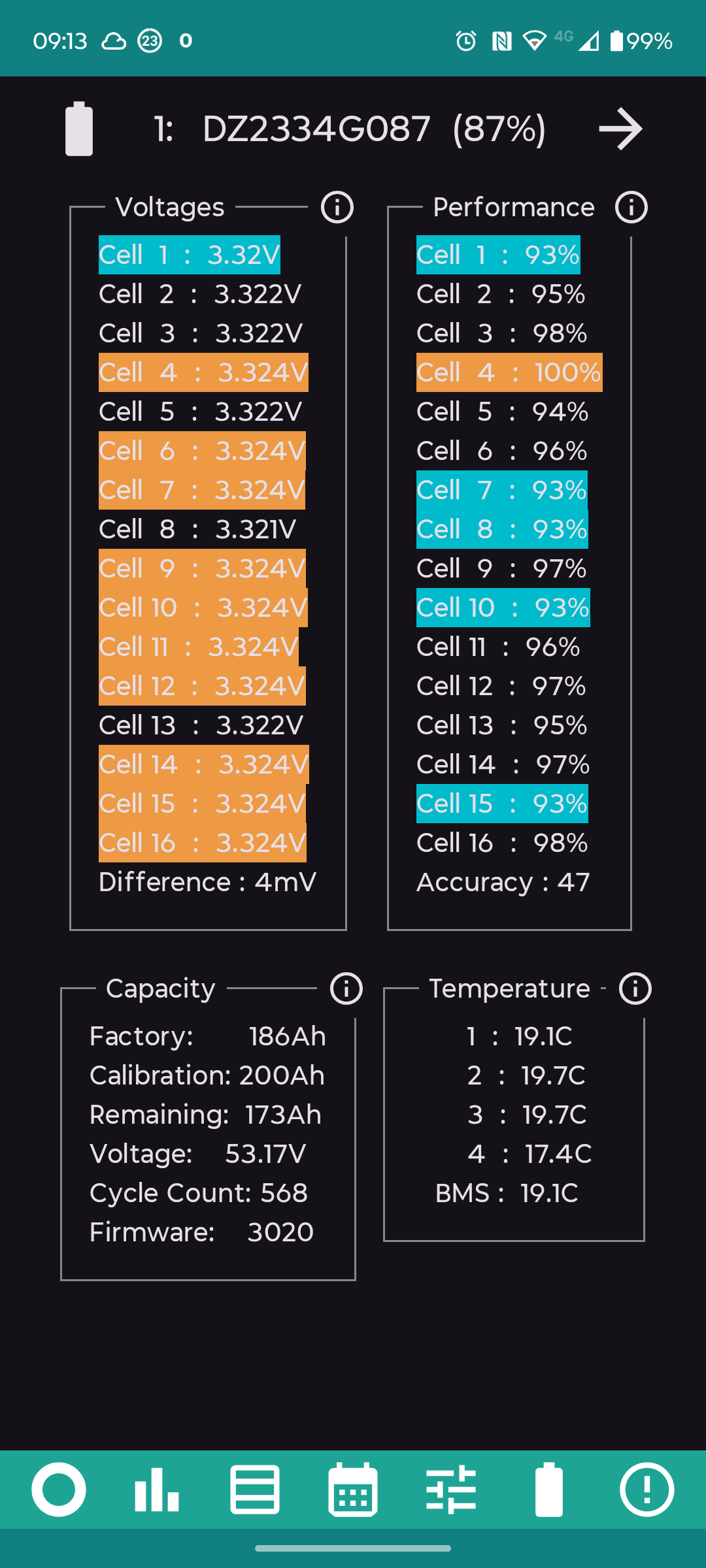Tap the battery icon beside DZ2334G087
Screen dimensions: 706x1568
79,129
